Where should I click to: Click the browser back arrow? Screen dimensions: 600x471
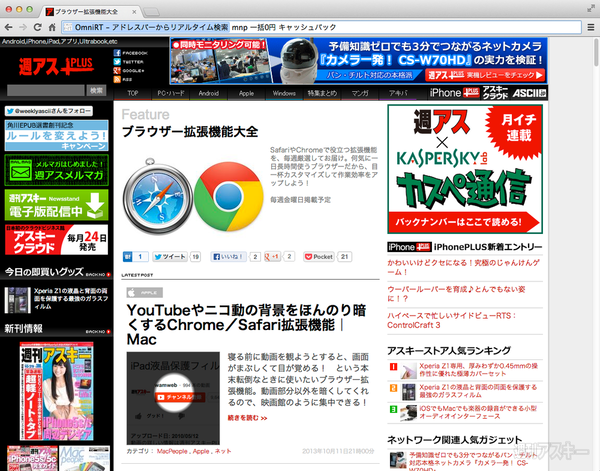8,27
